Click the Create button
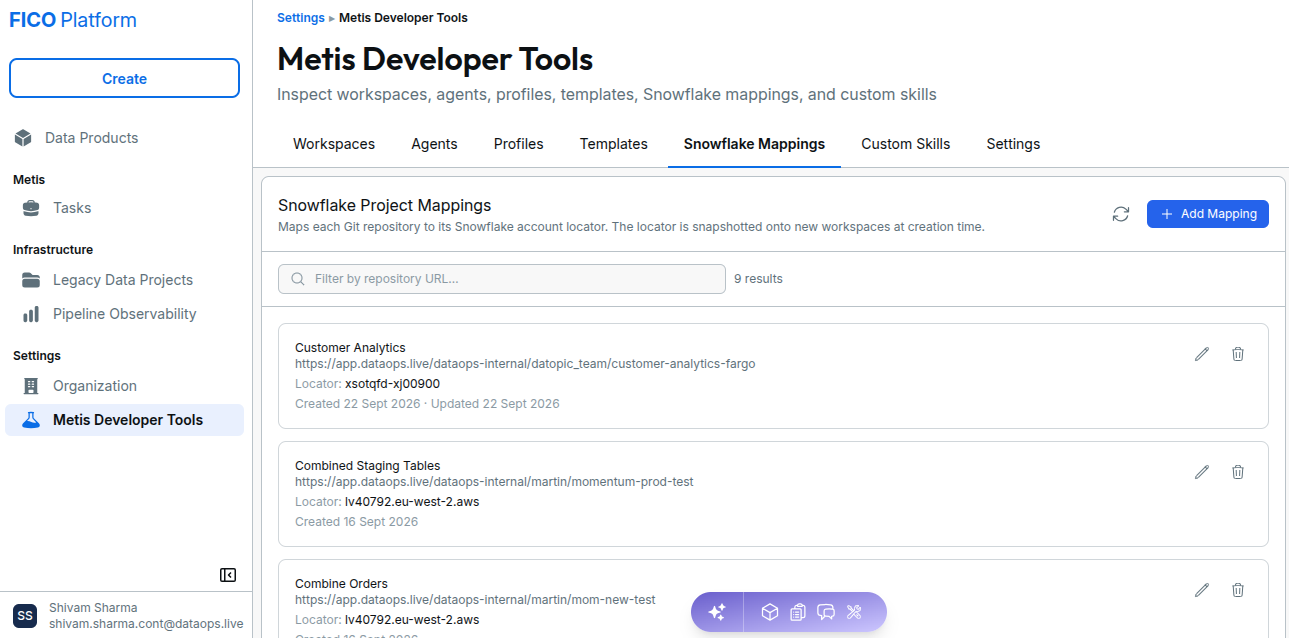1289x638 pixels. 124,79
